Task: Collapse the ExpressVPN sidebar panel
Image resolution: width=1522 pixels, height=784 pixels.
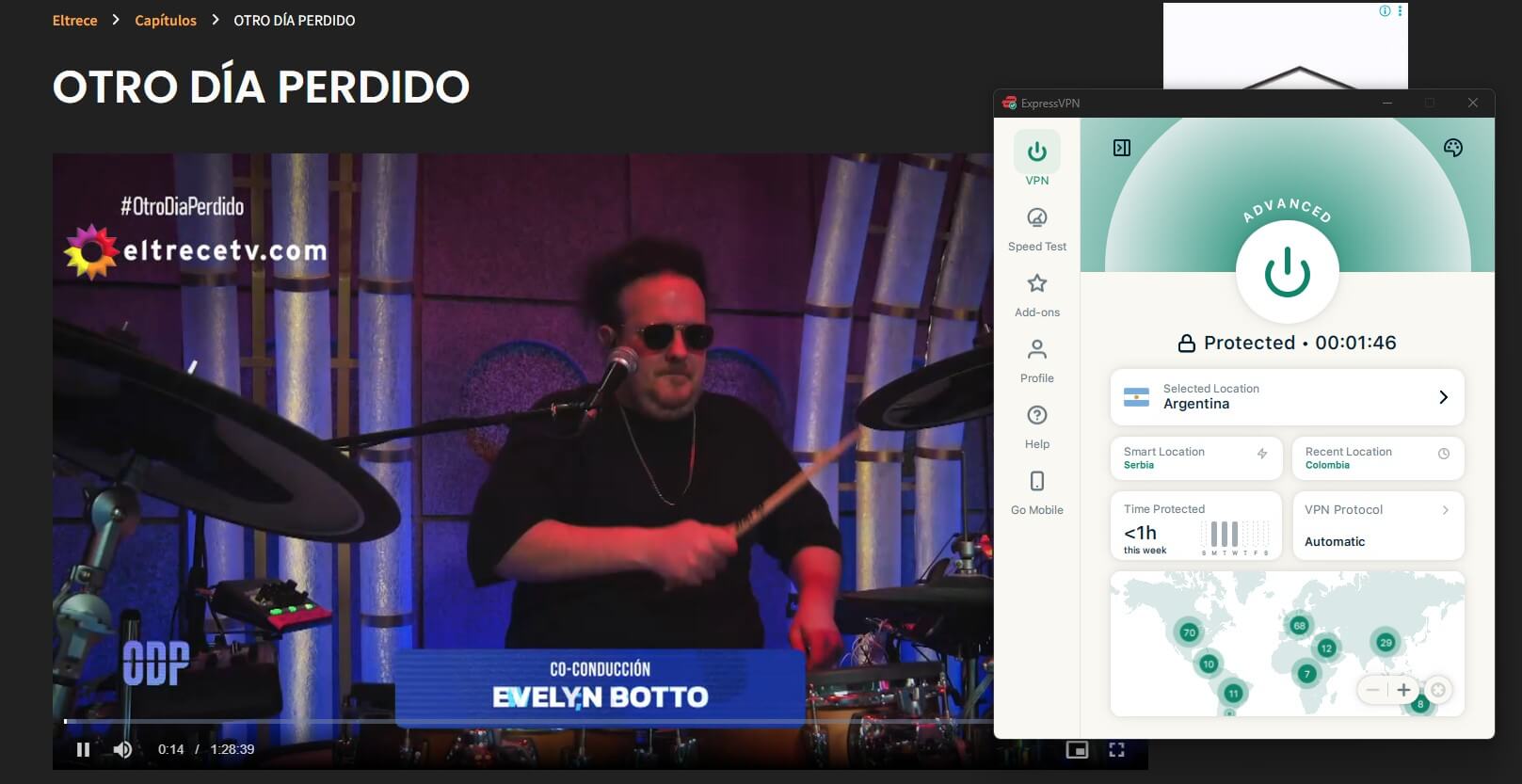Action: pos(1122,148)
